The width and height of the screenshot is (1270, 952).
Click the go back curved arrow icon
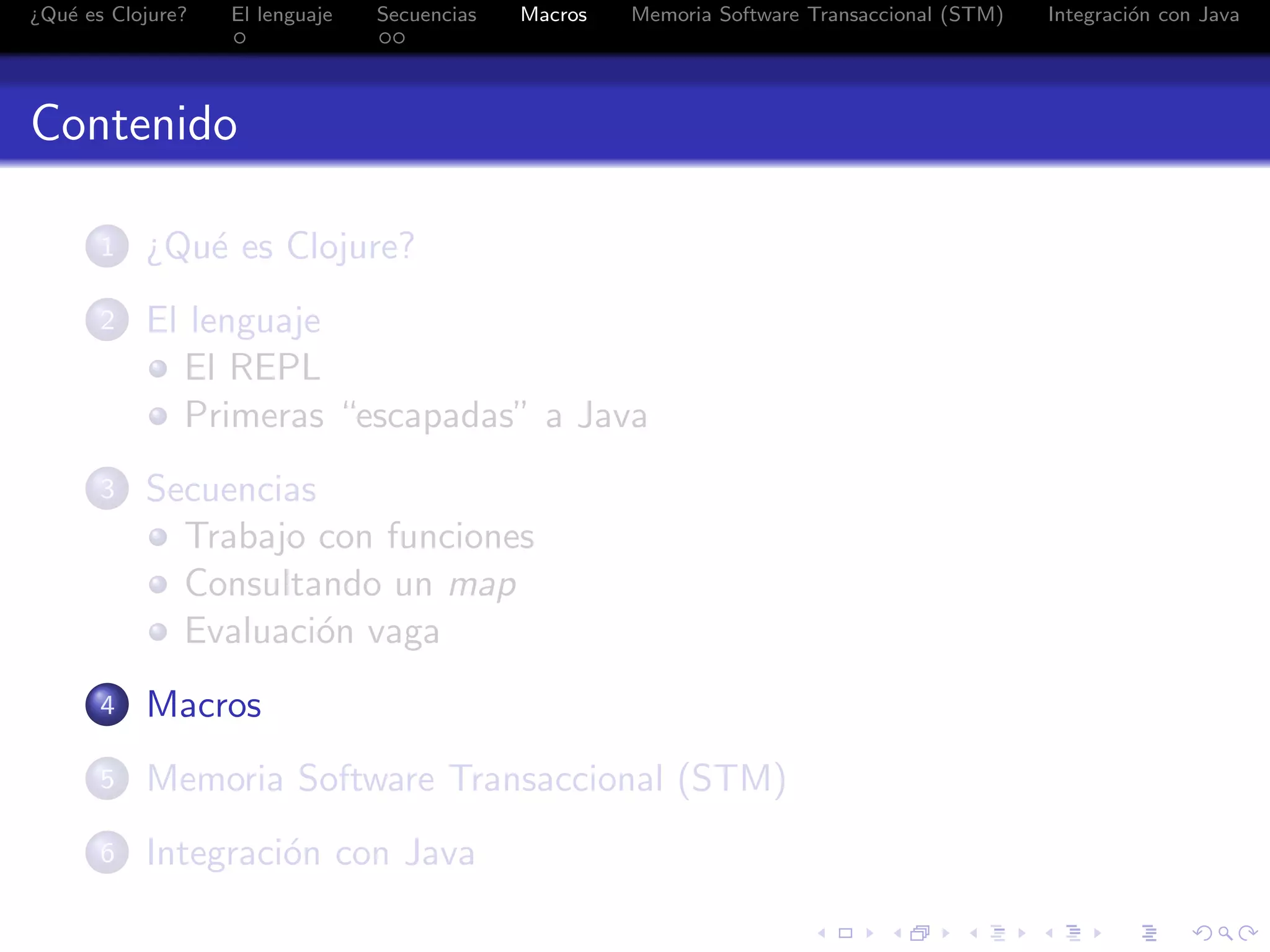pos(1202,933)
